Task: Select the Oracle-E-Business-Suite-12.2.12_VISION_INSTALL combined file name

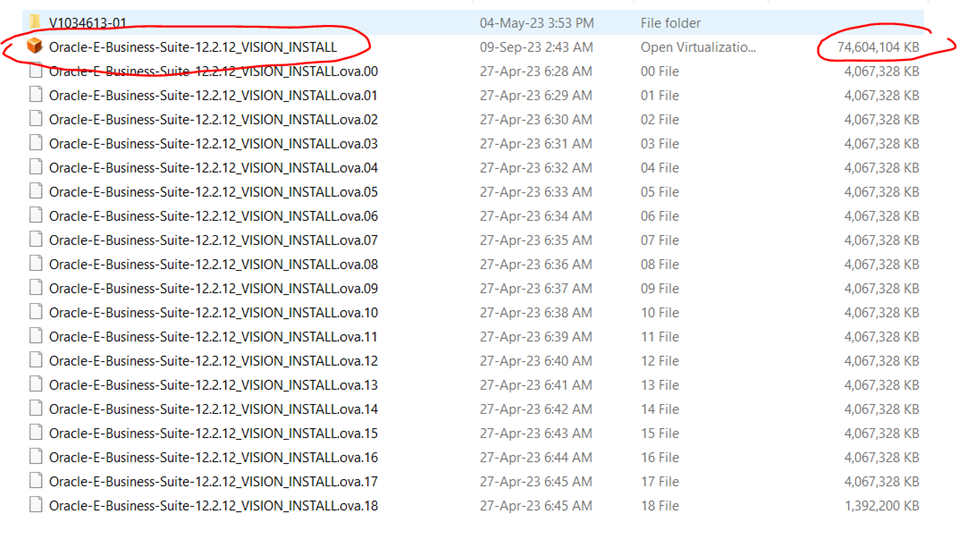Action: pos(193,47)
